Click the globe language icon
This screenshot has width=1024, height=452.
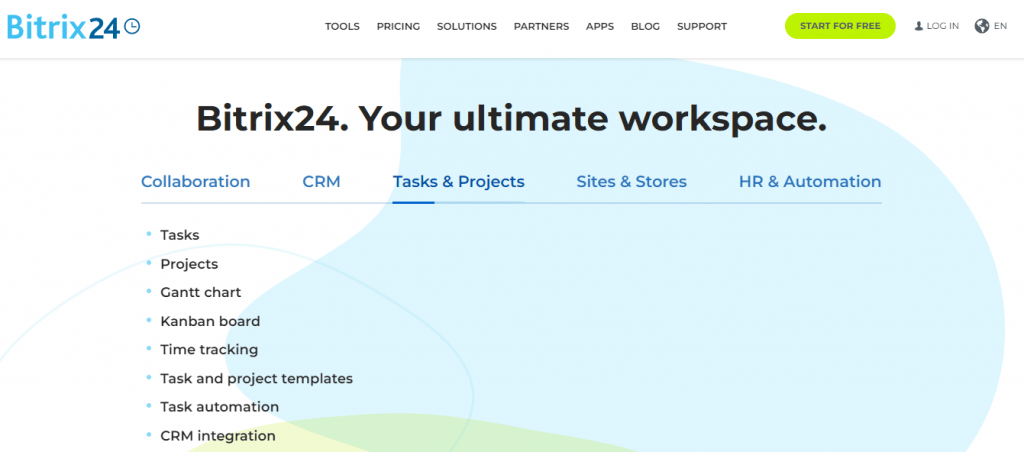coord(982,26)
